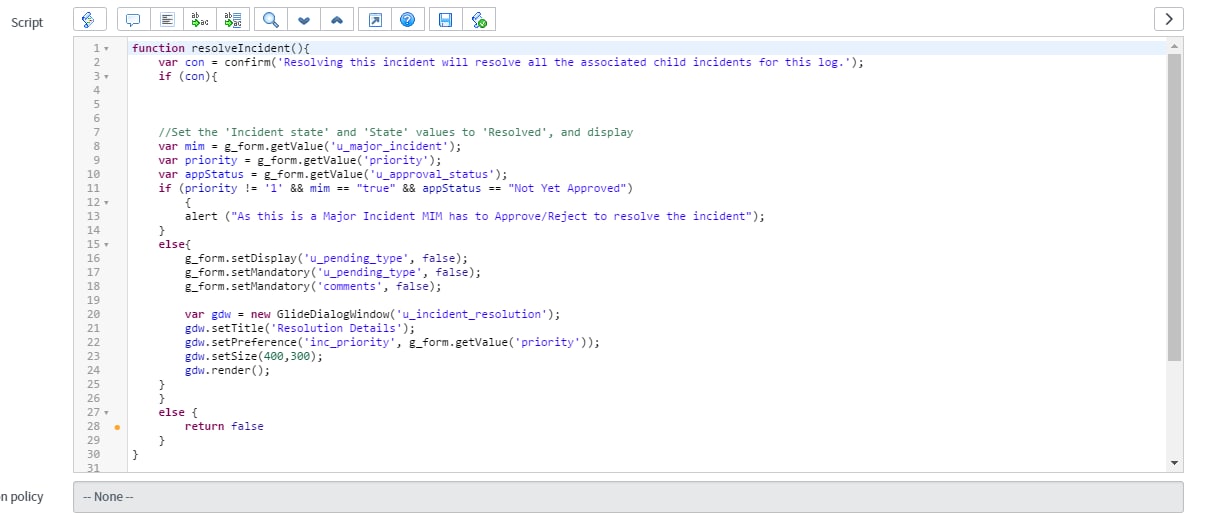This screenshot has height=516, width=1215.
Task: Click the gdw.render() line
Action: [228, 370]
